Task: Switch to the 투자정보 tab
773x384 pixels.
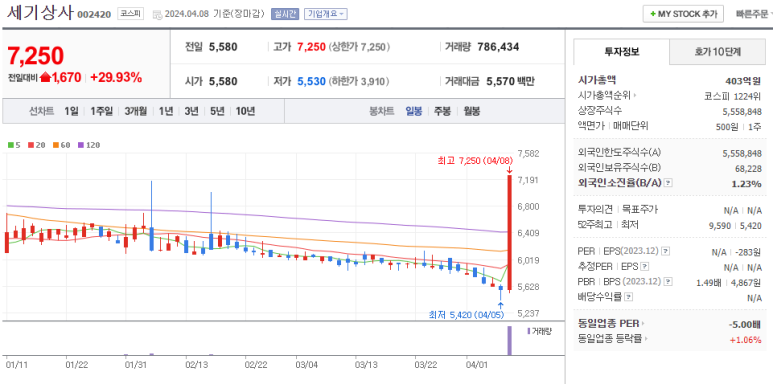Action: (x=622, y=52)
